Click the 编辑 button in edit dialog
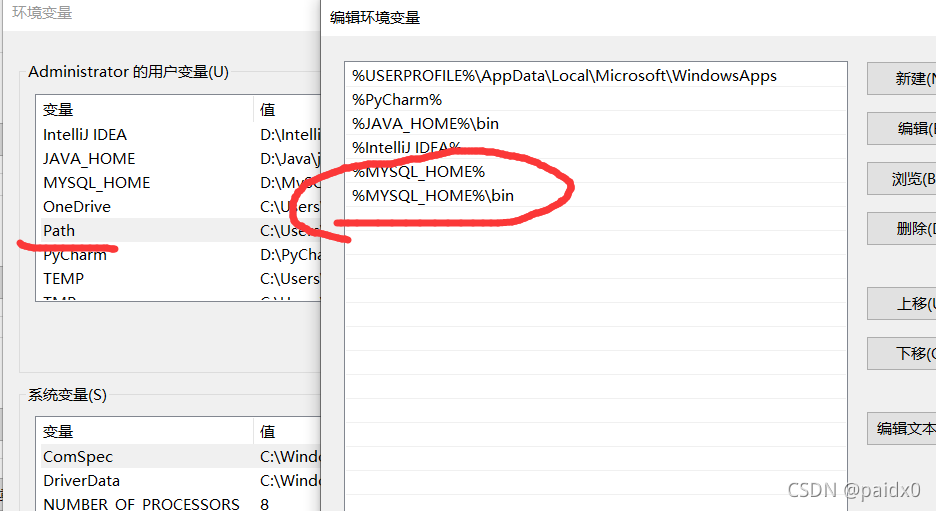 coord(901,128)
